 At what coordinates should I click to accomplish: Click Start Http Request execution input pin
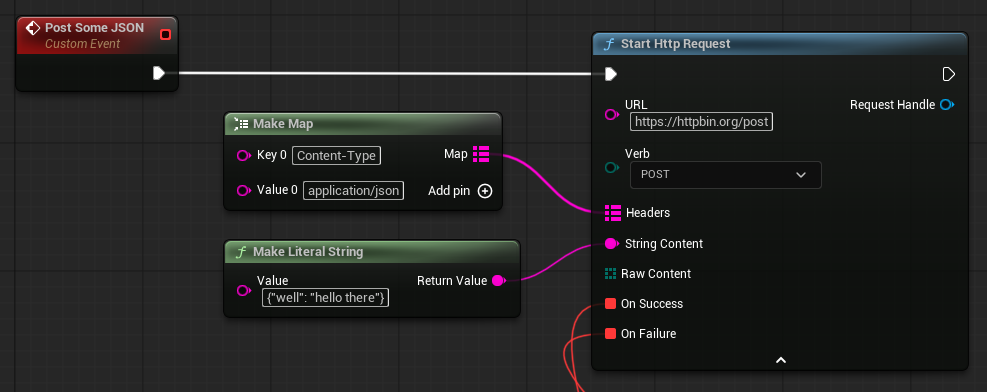(610, 74)
